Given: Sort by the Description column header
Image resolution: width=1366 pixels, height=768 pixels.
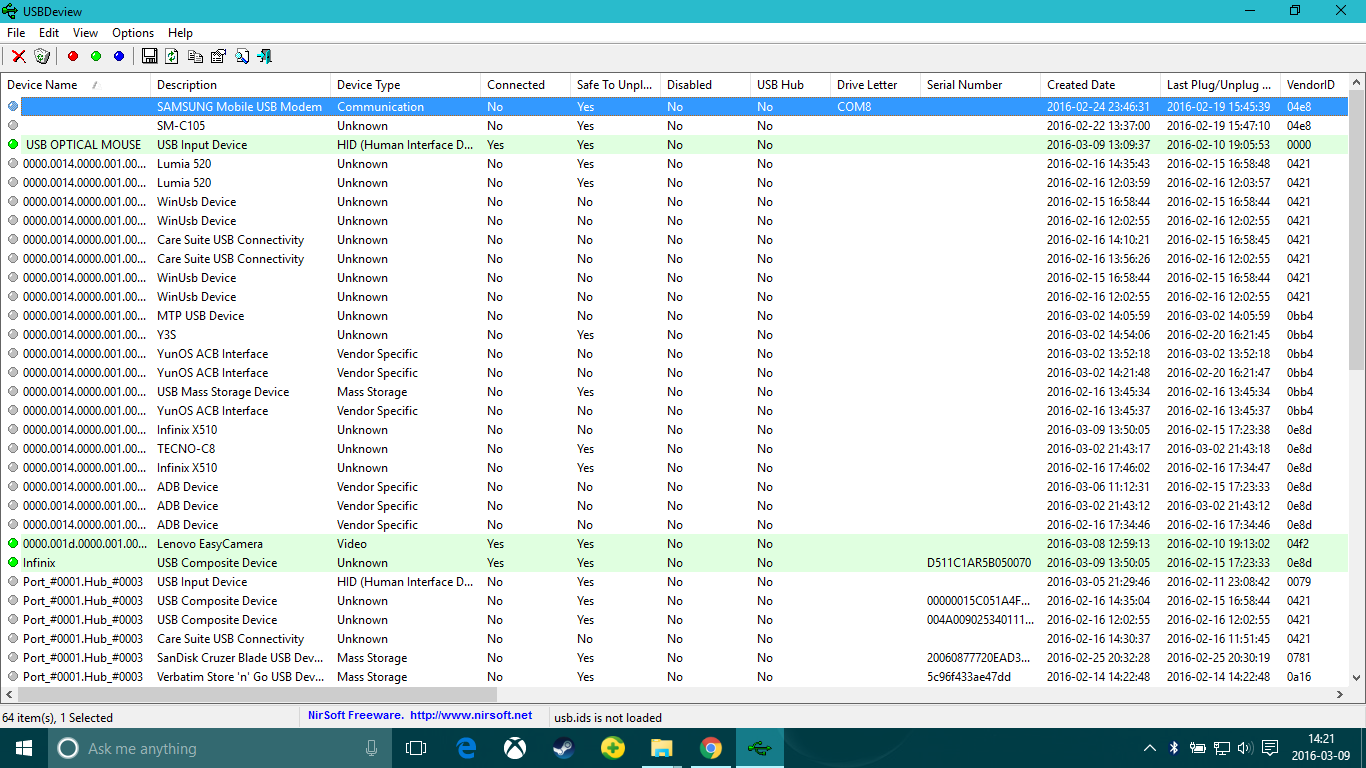Looking at the screenshot, I should tap(241, 85).
